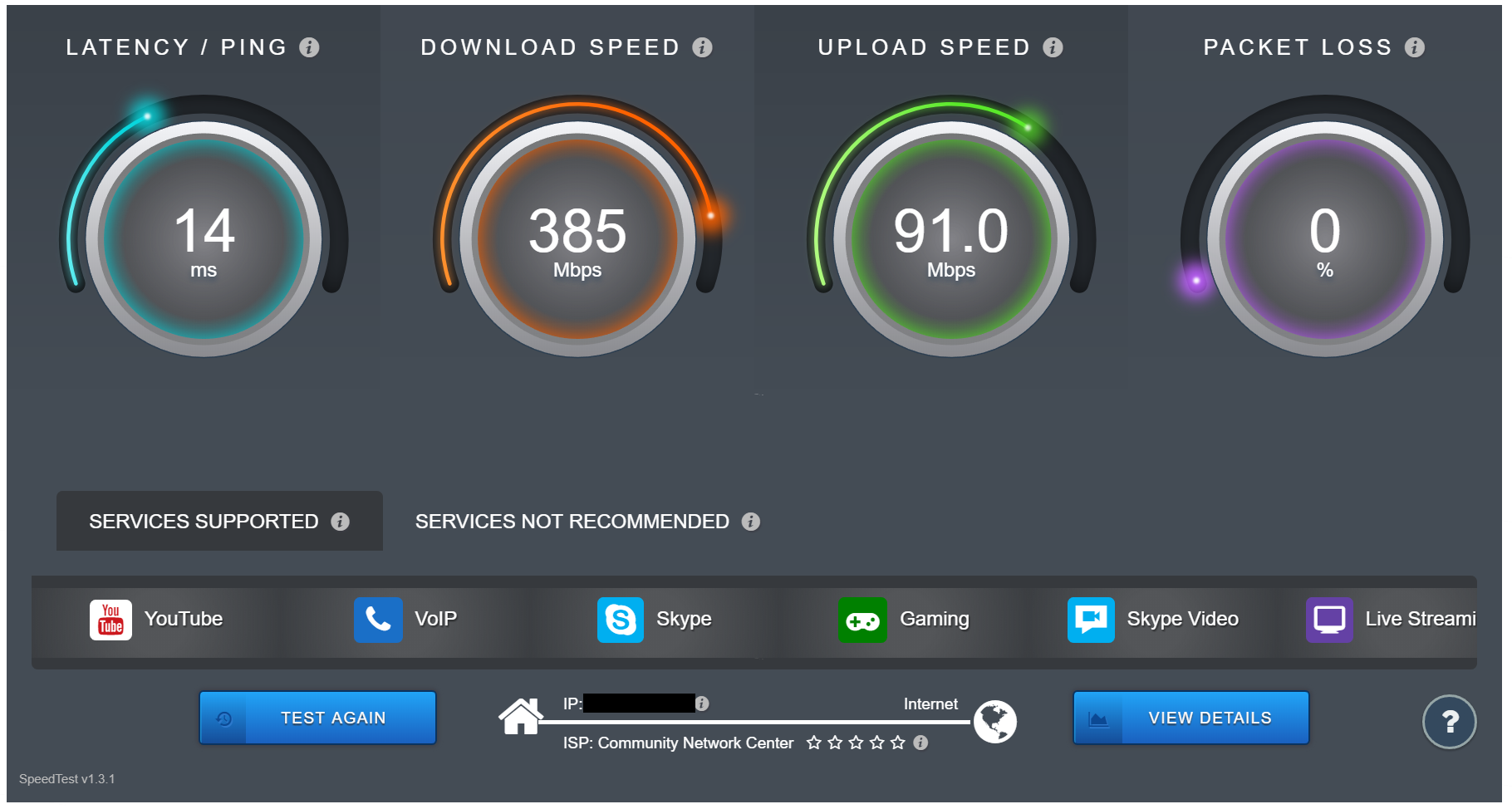
Task: Click the Skype service icon
Action: pyautogui.click(x=621, y=620)
